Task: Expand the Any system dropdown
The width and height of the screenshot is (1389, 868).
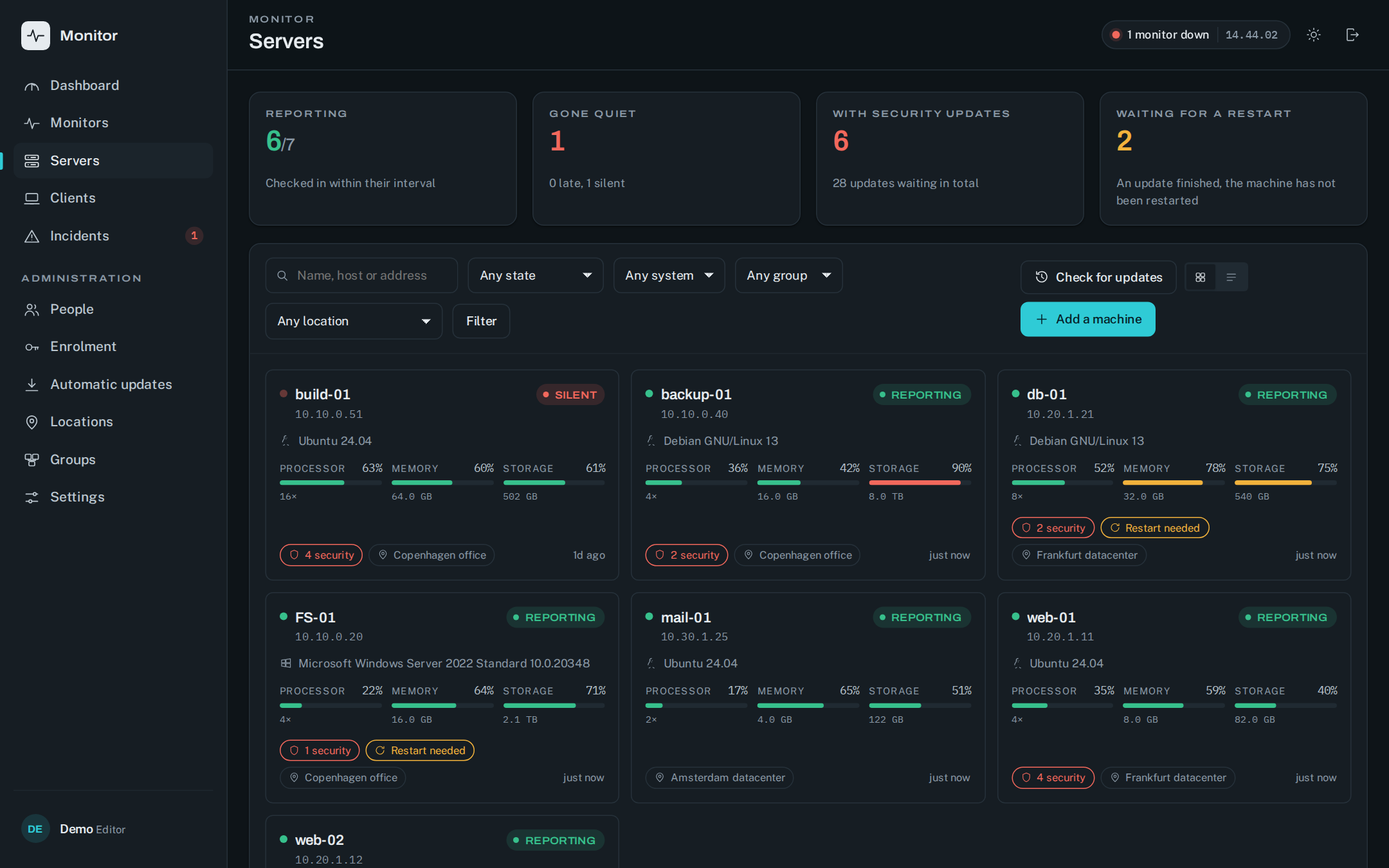Action: click(x=669, y=275)
